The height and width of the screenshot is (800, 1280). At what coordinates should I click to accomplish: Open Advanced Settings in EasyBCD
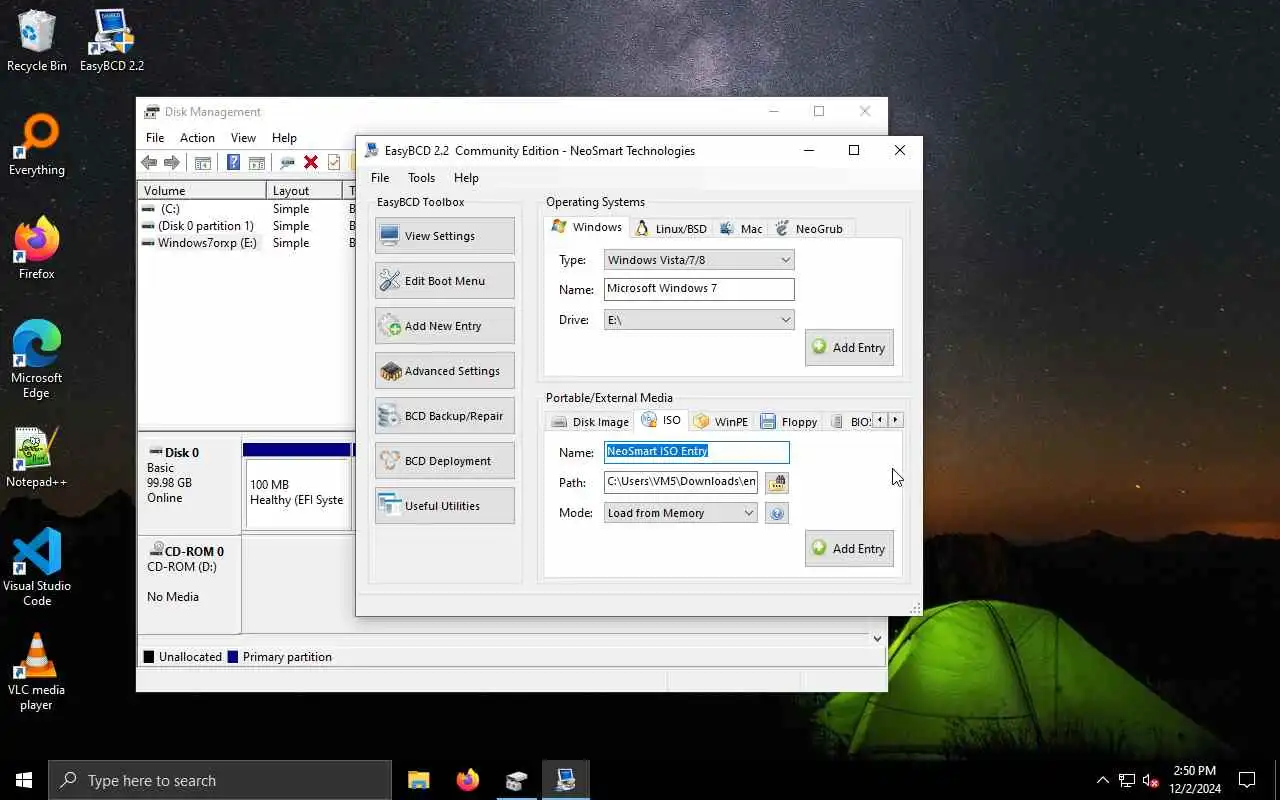pyautogui.click(x=445, y=371)
